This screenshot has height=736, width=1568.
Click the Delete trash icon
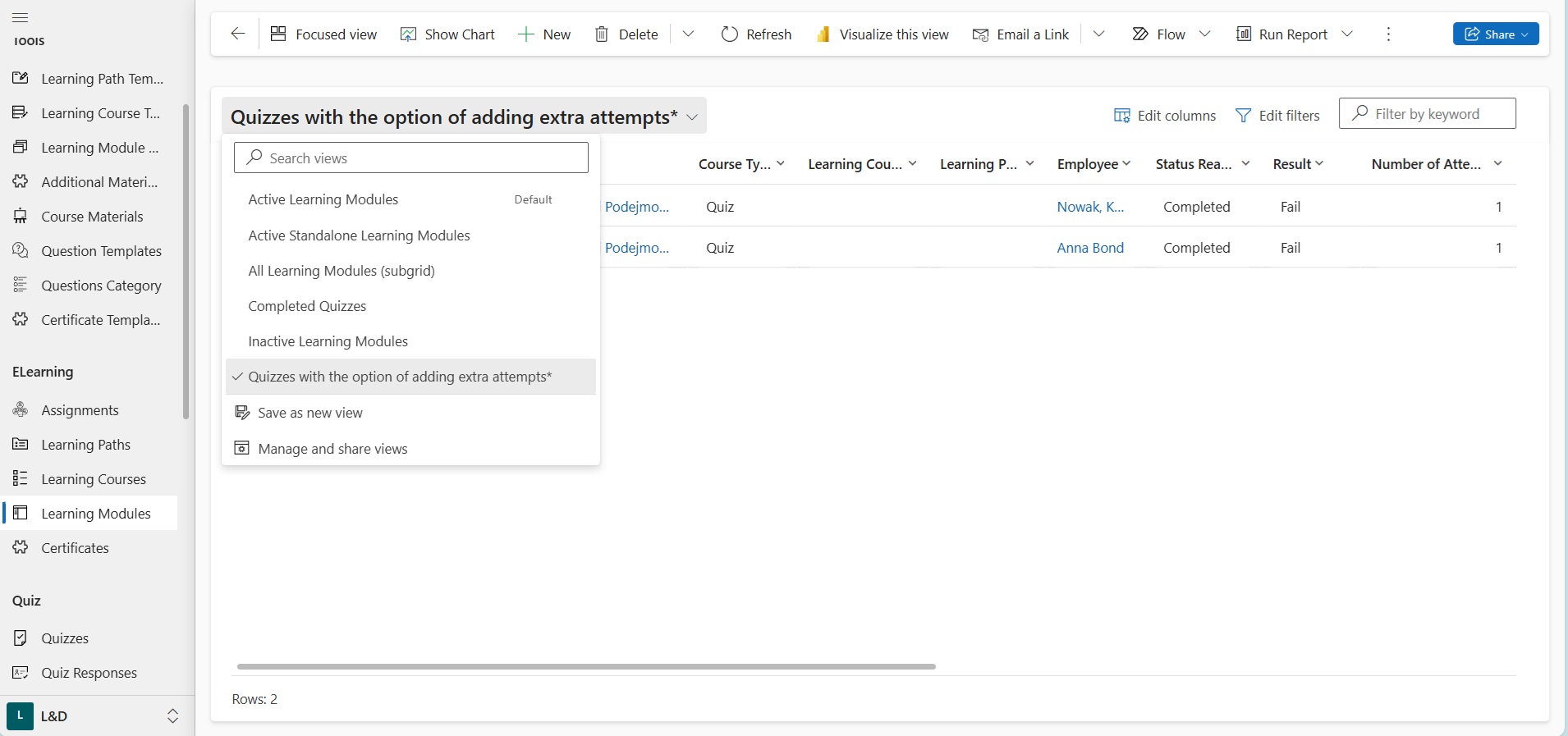coord(602,34)
